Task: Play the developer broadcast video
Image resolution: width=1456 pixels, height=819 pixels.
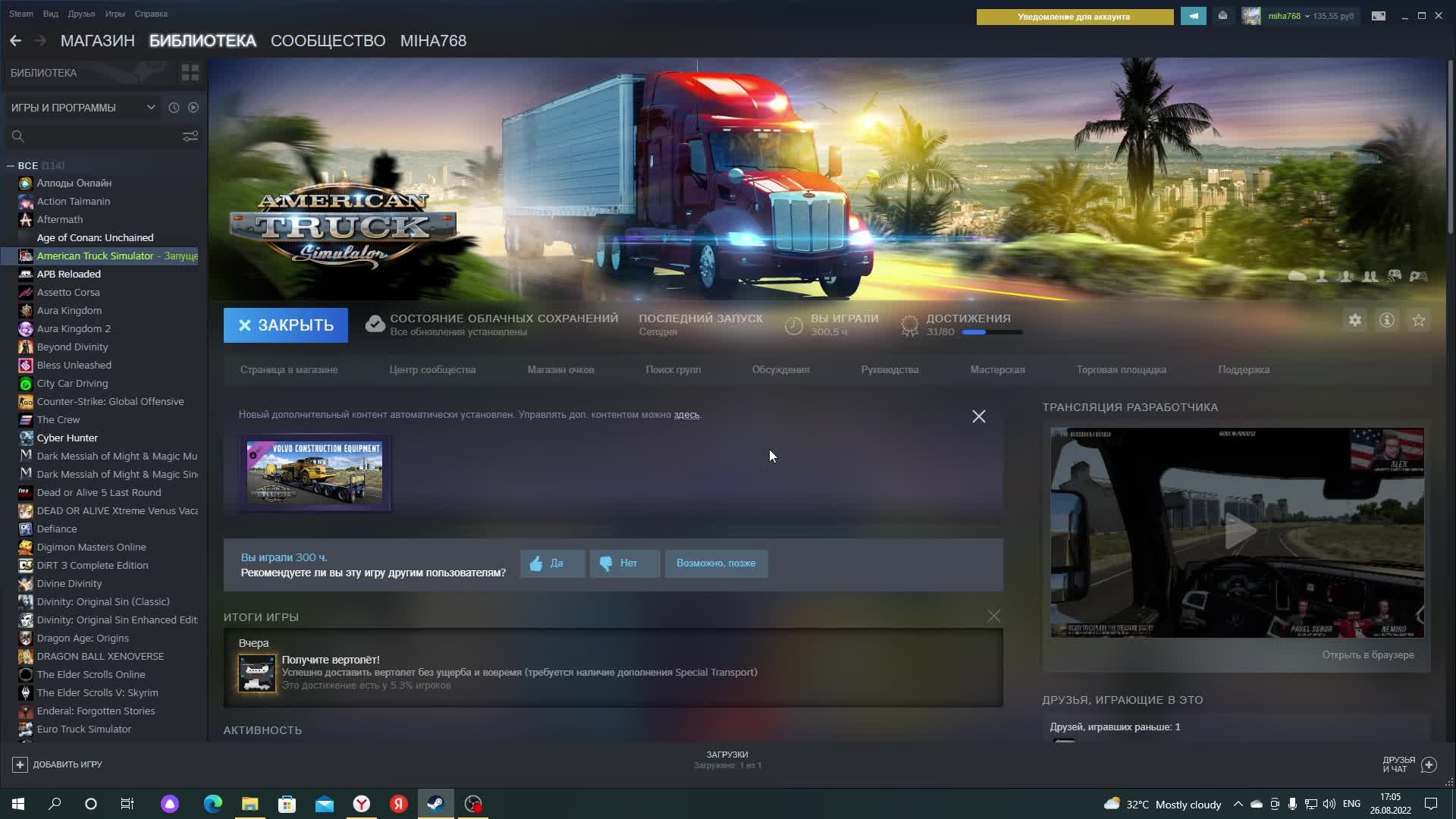Action: pyautogui.click(x=1238, y=532)
